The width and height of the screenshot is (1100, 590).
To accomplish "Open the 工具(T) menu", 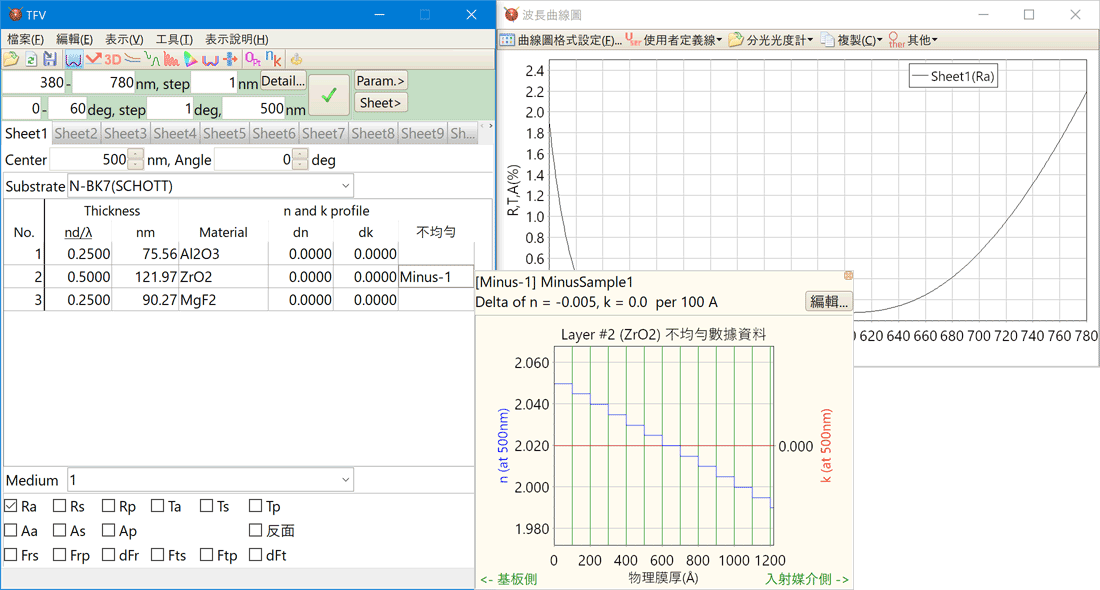I will coord(173,39).
